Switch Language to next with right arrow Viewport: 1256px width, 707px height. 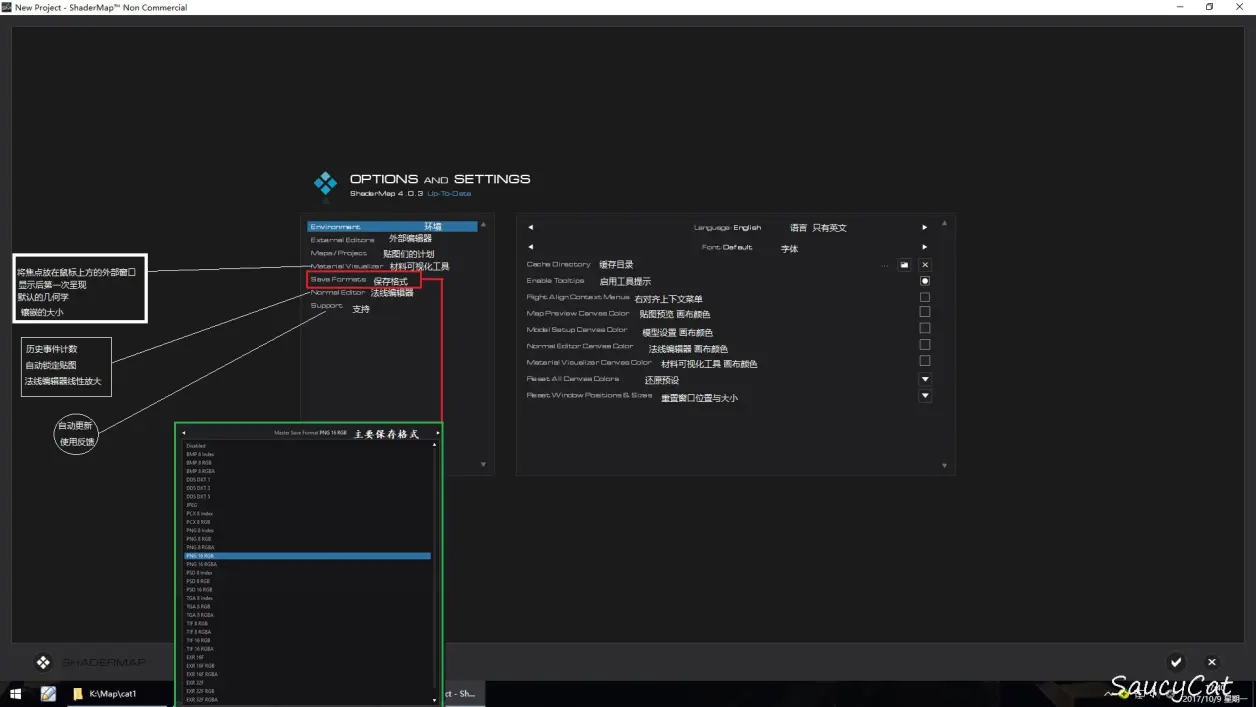coord(925,228)
